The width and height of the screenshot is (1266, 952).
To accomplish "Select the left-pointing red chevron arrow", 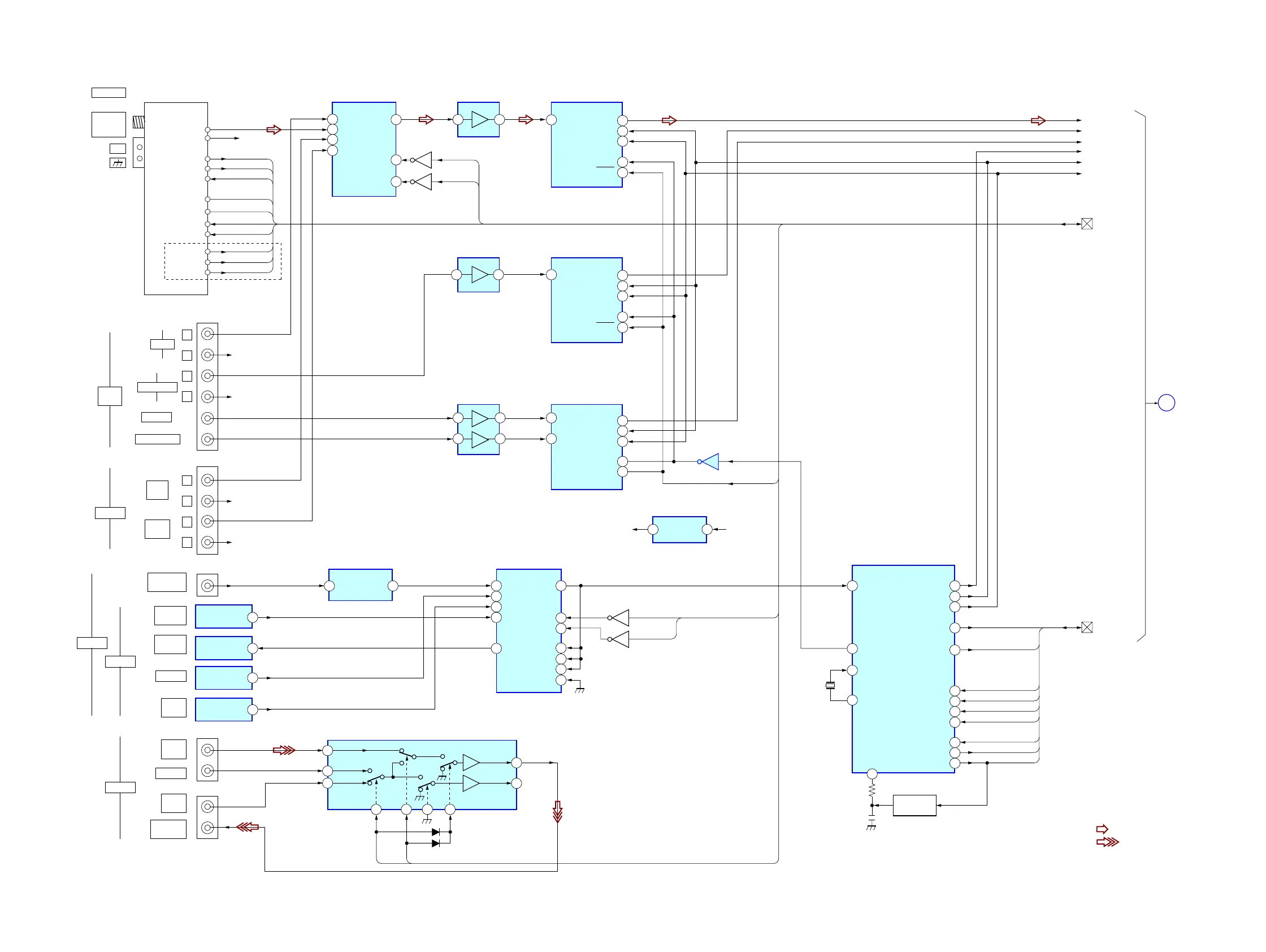I will [248, 826].
